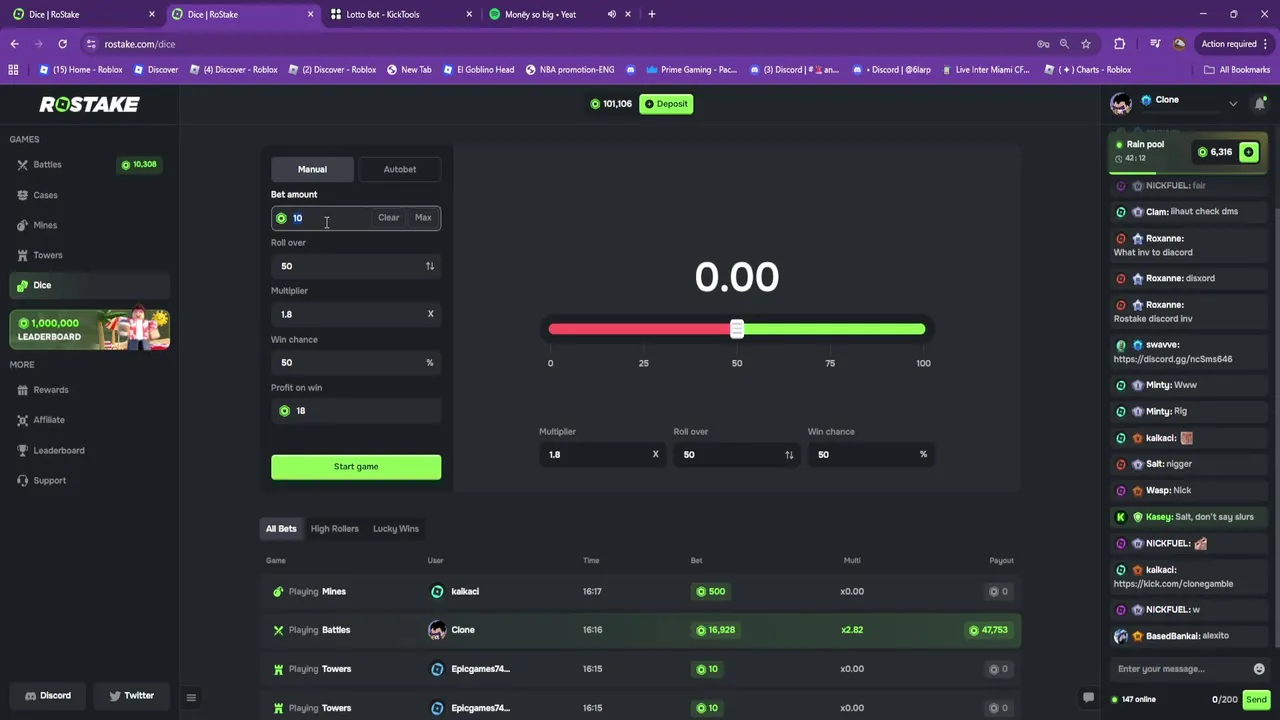Open Home - Roblox bookmark
This screenshot has width=1280, height=720.
pyautogui.click(x=80, y=70)
